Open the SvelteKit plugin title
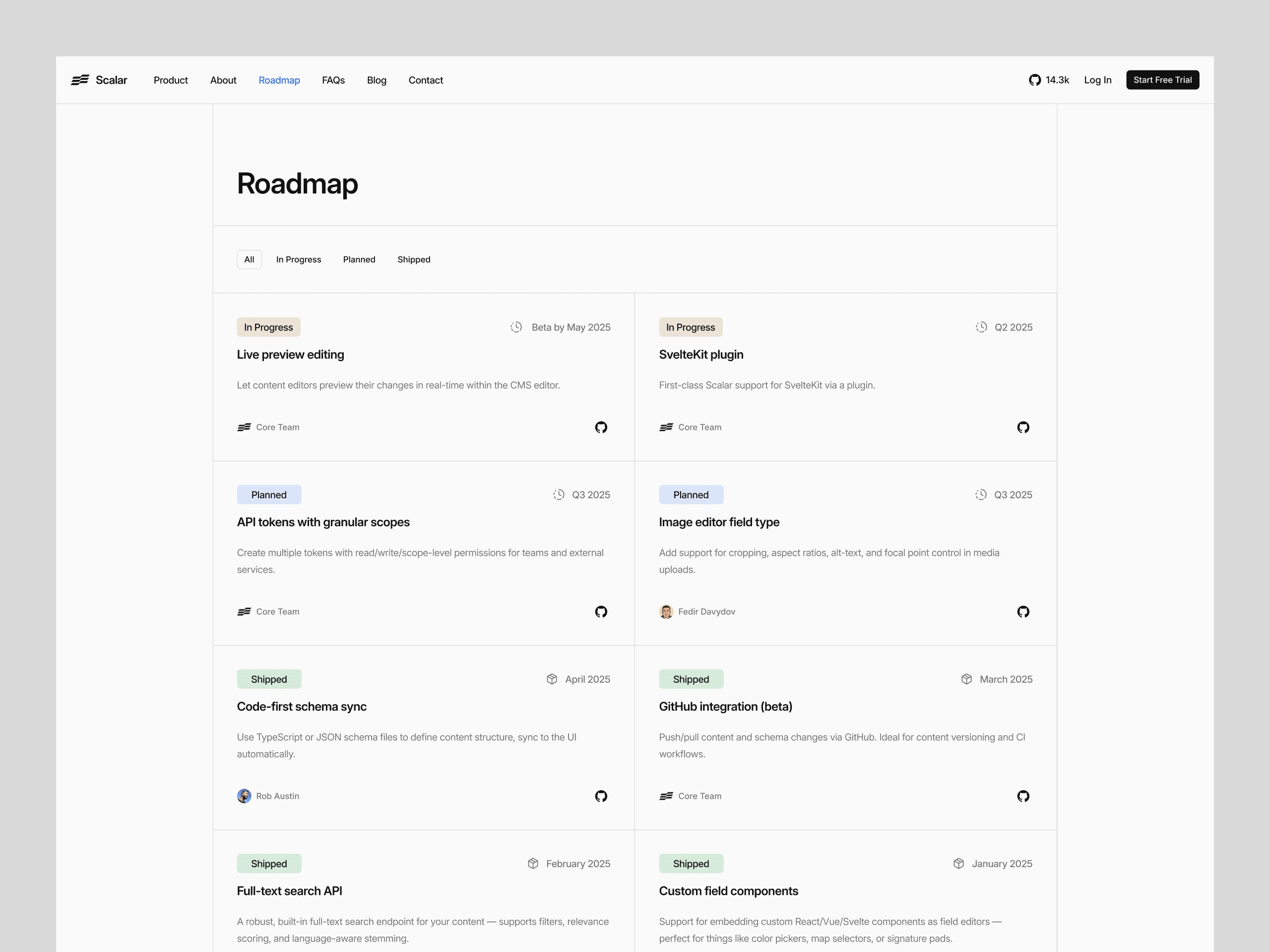Screen dimensions: 1270x952 pyautogui.click(x=701, y=355)
